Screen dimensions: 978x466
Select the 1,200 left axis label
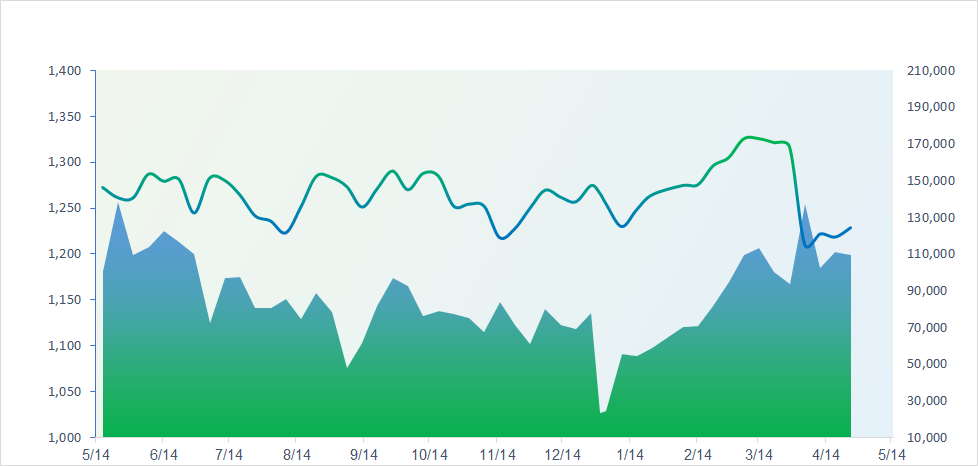click(x=63, y=254)
